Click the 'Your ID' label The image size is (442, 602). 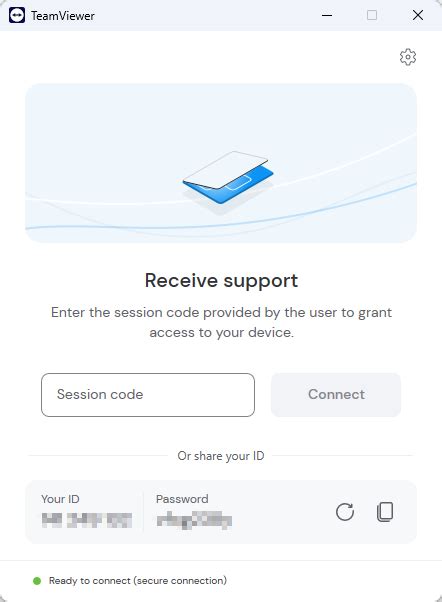[60, 499]
